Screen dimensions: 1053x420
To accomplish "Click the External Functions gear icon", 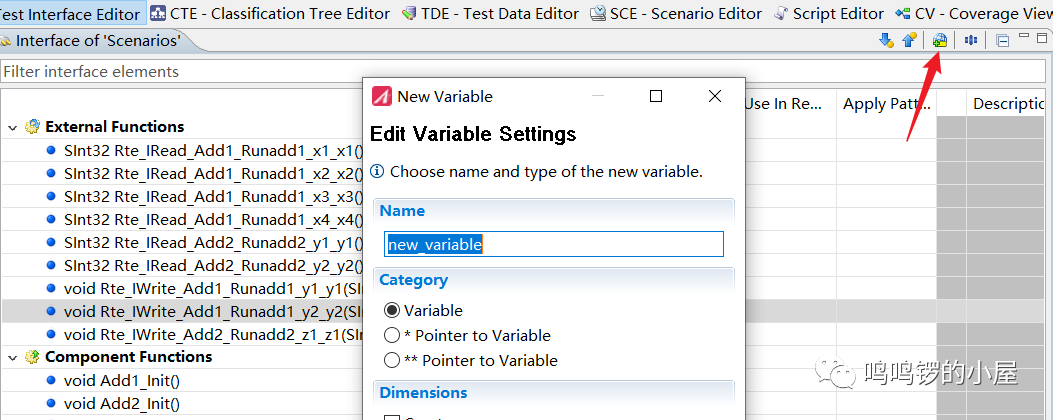I will (x=33, y=127).
